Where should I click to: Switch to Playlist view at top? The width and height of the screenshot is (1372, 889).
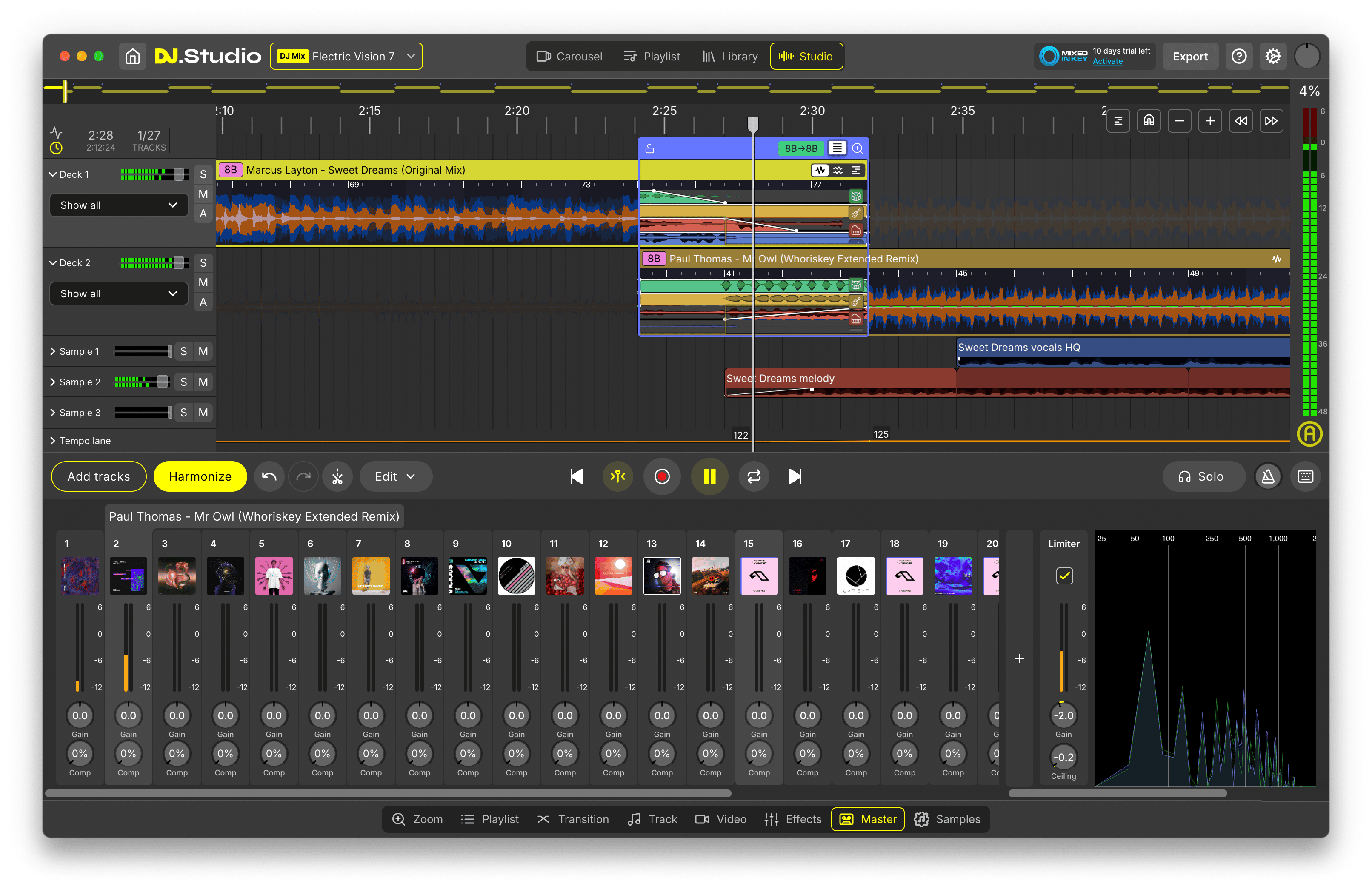(652, 57)
